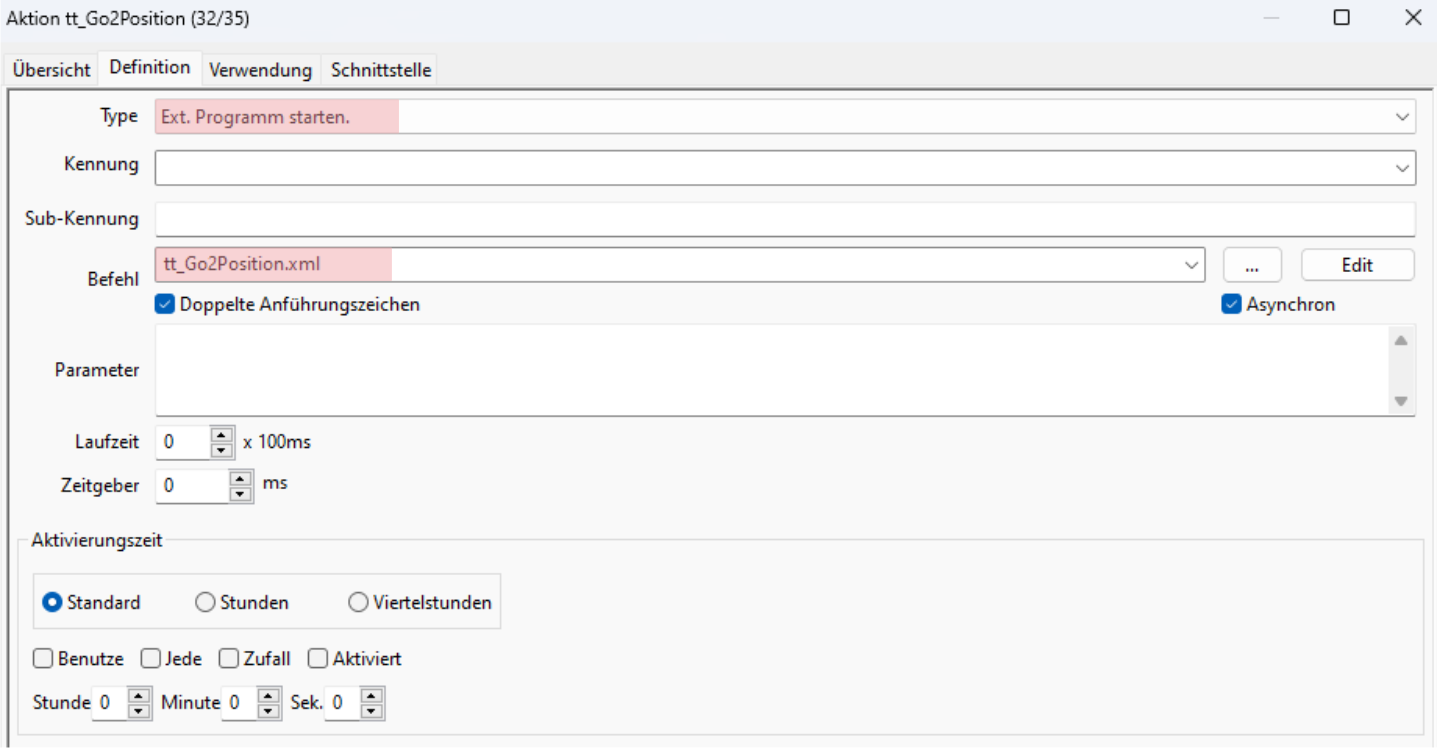The height and width of the screenshot is (748, 1437).
Task: Select the Viertelstunden radio option
Action: (358, 603)
